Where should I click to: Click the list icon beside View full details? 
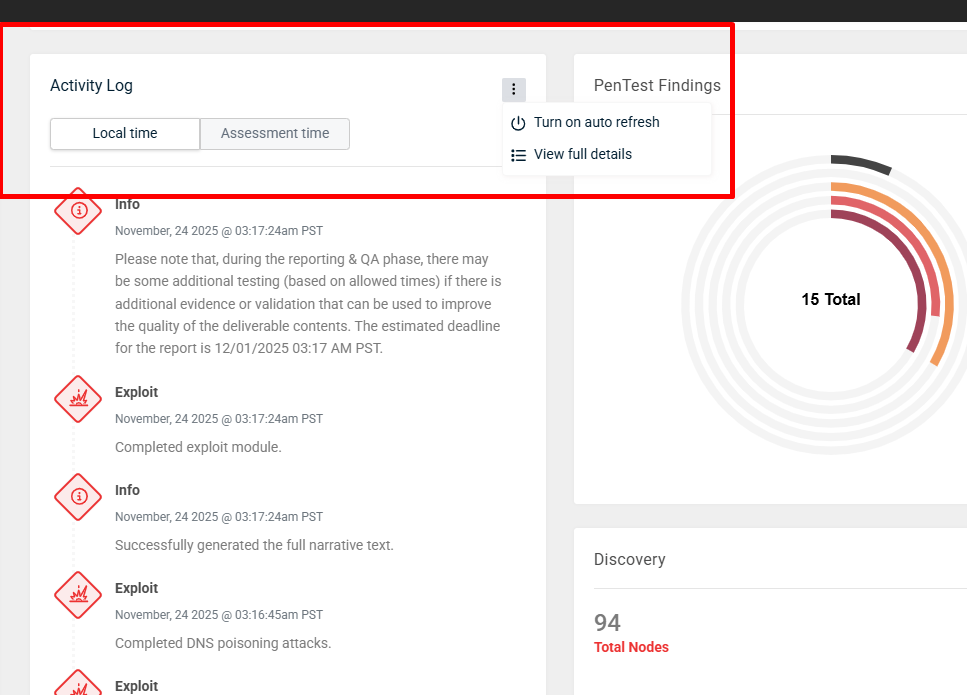518,155
